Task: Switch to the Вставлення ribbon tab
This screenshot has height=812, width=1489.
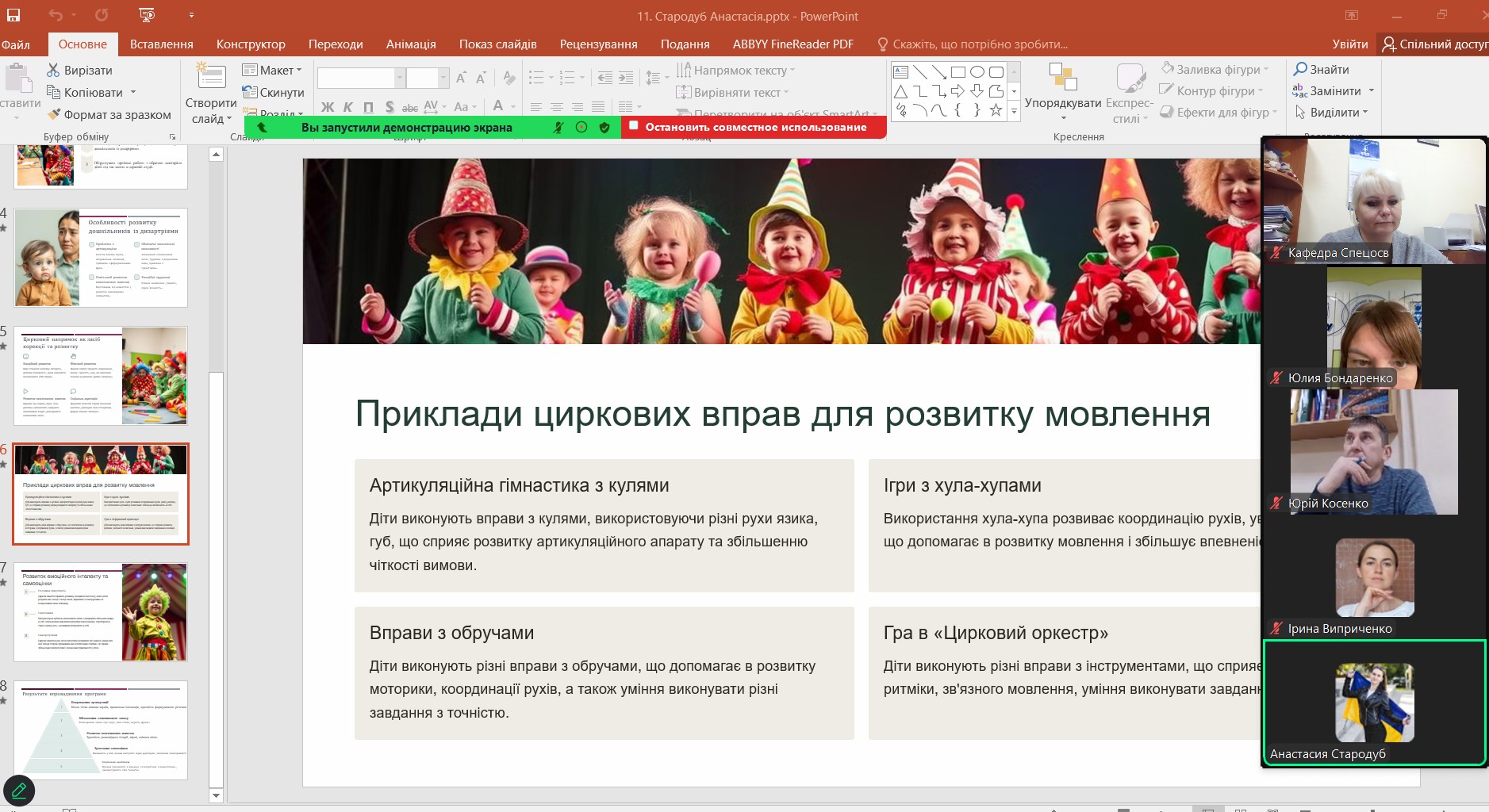Action: 161,44
